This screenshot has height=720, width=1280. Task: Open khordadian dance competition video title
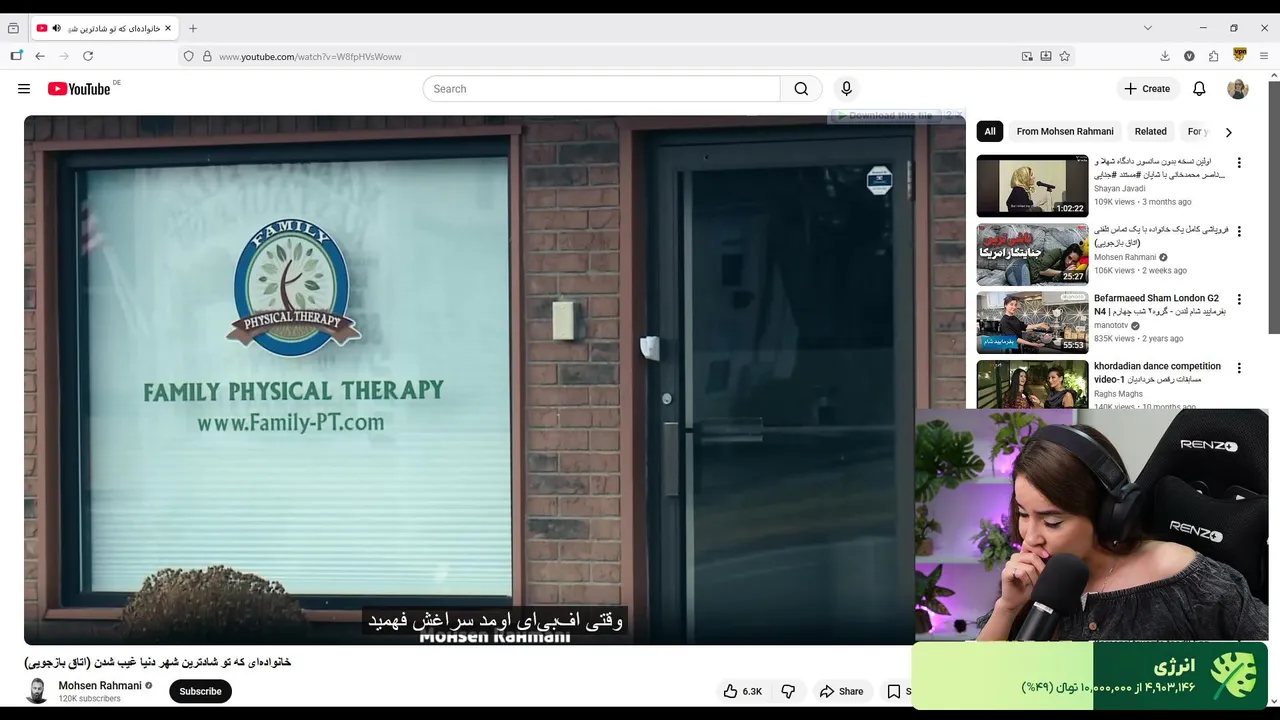[1157, 373]
